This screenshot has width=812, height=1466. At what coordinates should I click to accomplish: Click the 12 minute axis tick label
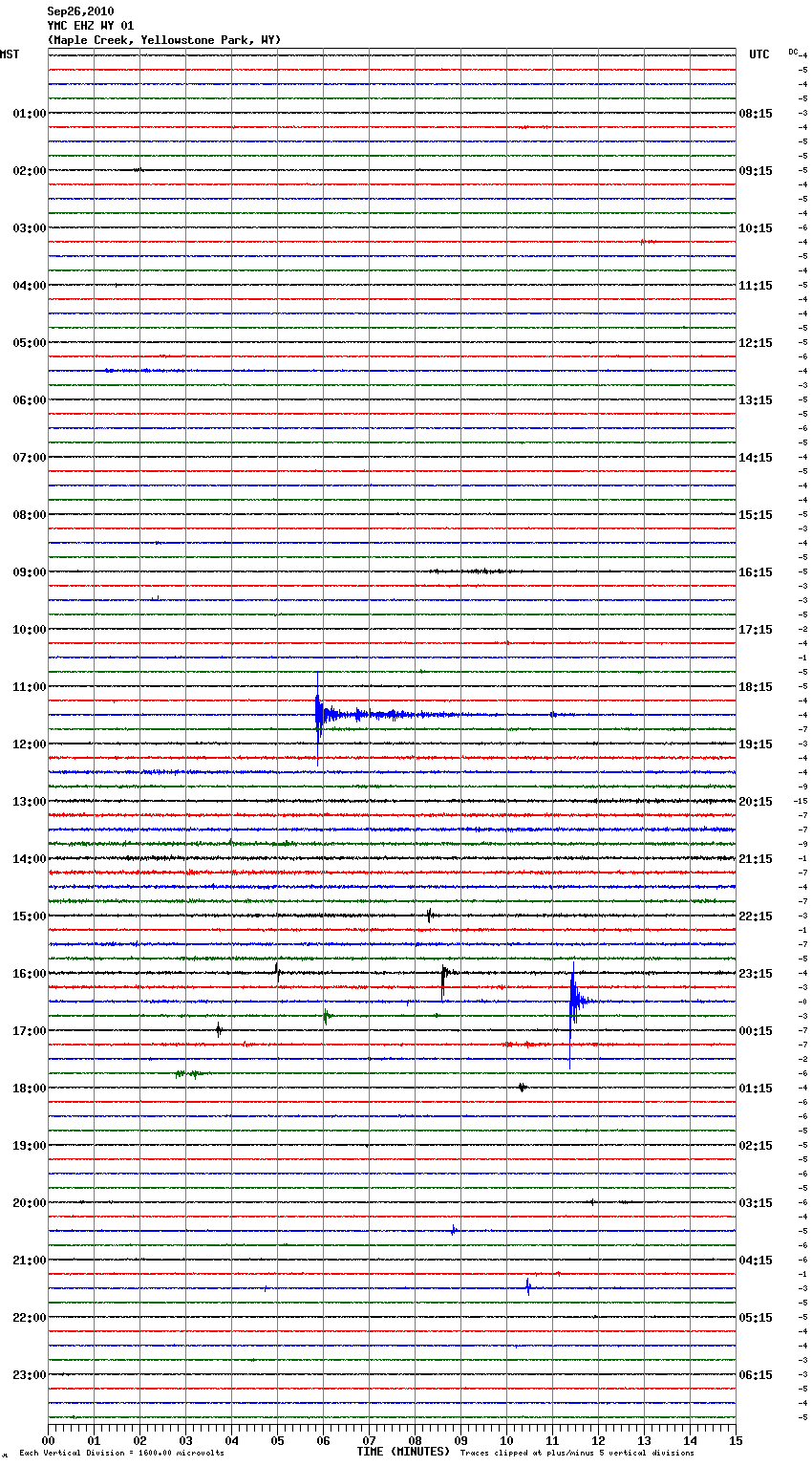(x=598, y=1440)
